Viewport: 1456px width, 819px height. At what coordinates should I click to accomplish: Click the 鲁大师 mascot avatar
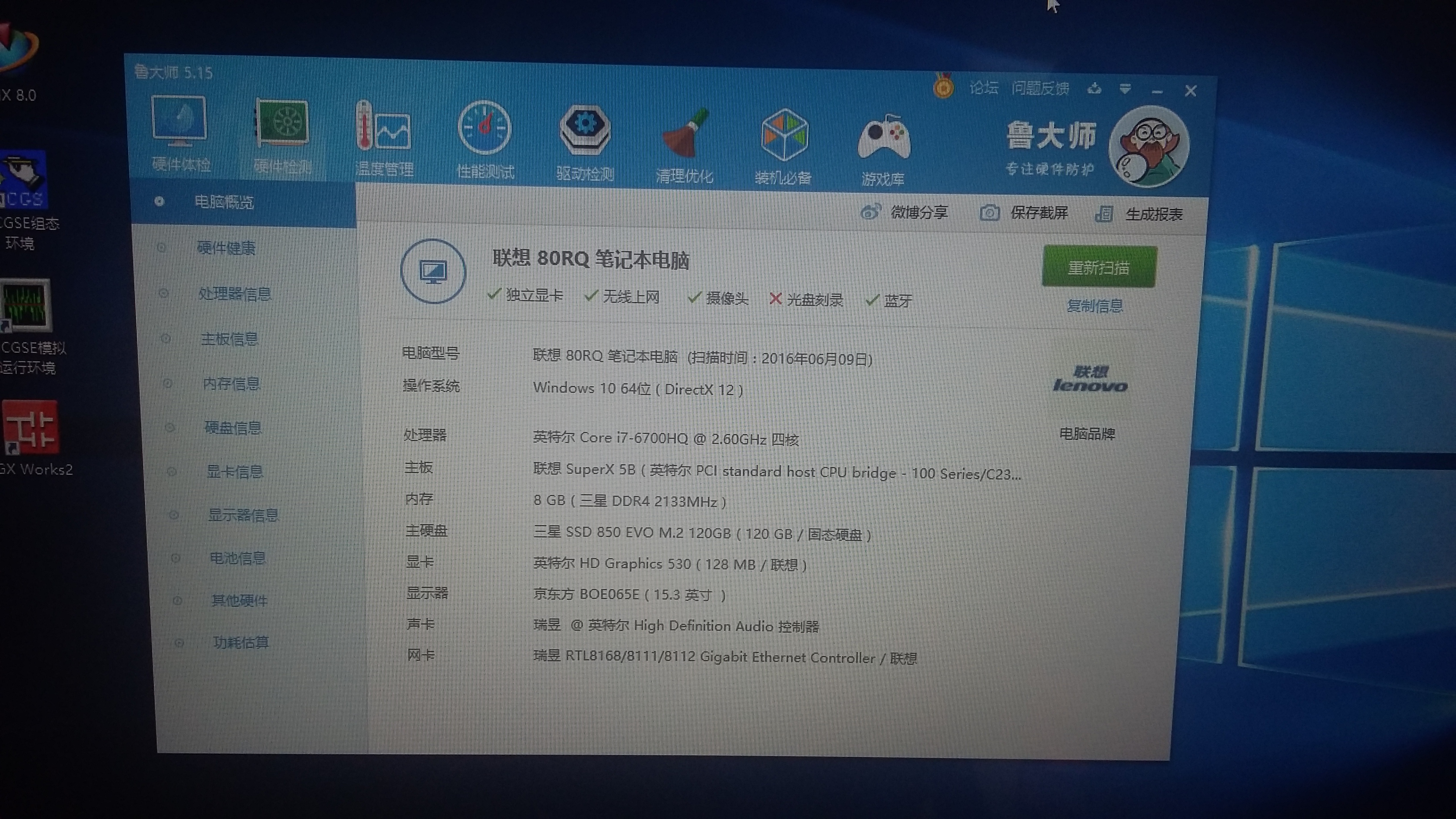pyautogui.click(x=1149, y=146)
